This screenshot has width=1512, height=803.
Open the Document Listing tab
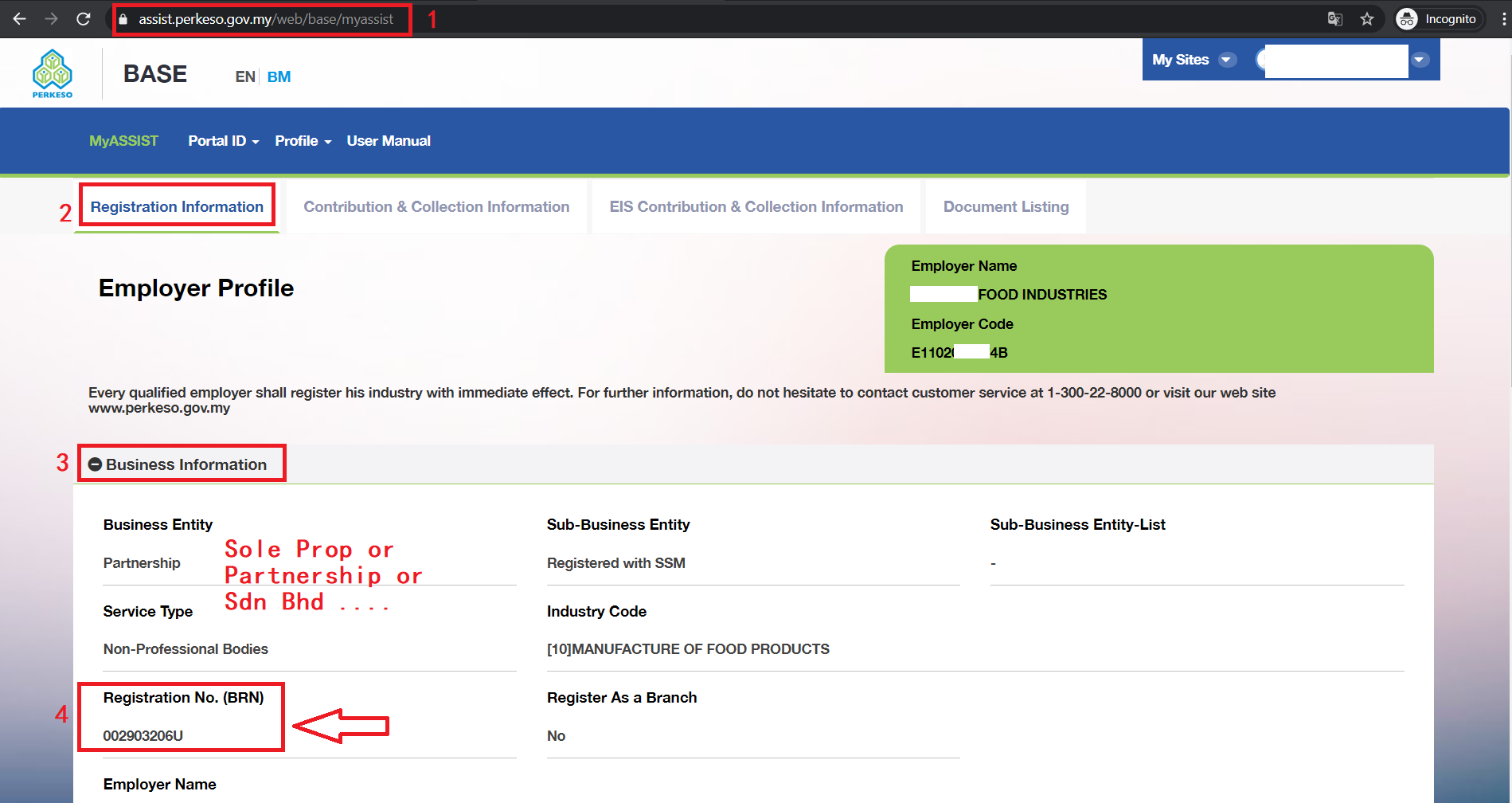(1006, 207)
